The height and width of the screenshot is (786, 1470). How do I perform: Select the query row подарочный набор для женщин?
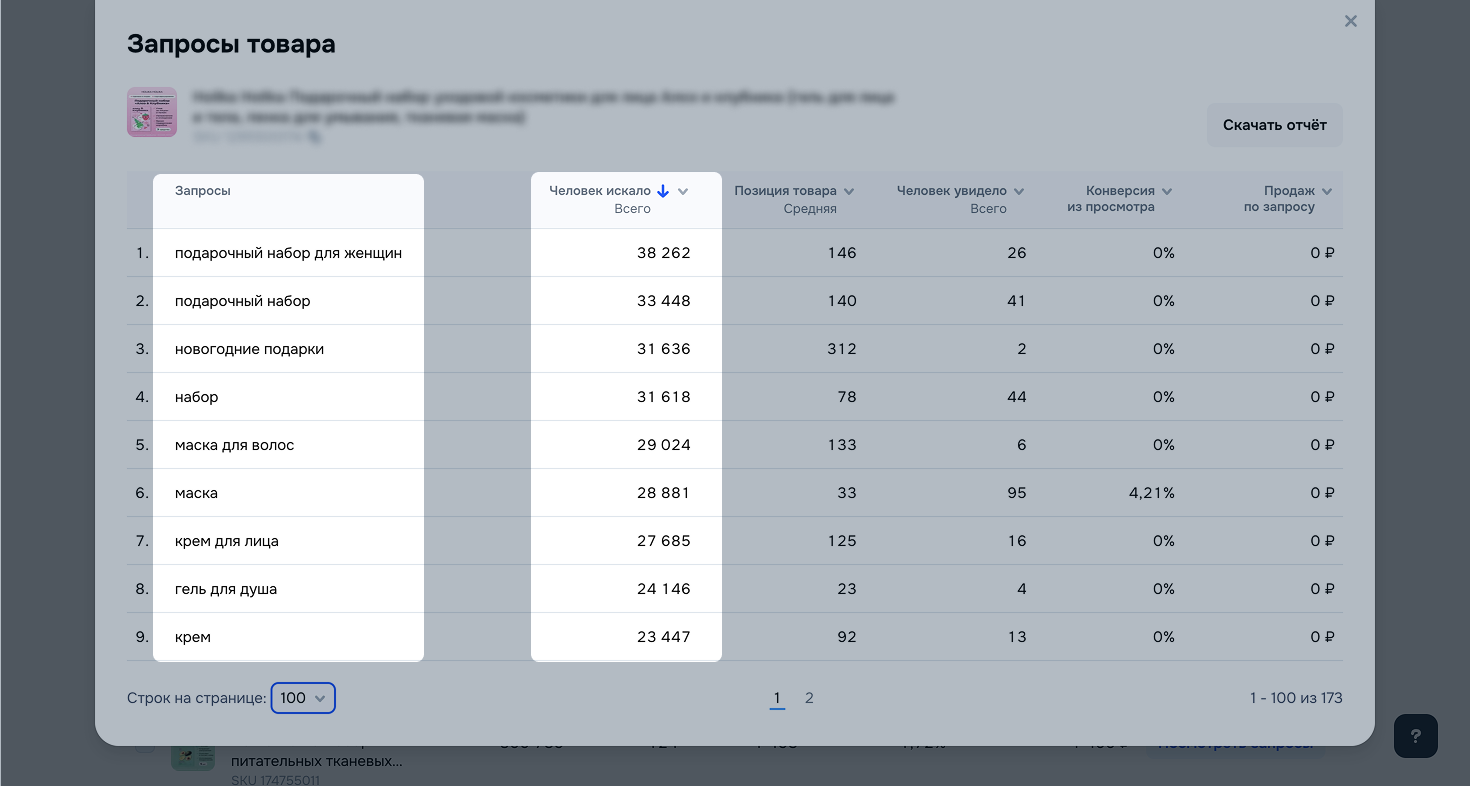[288, 253]
